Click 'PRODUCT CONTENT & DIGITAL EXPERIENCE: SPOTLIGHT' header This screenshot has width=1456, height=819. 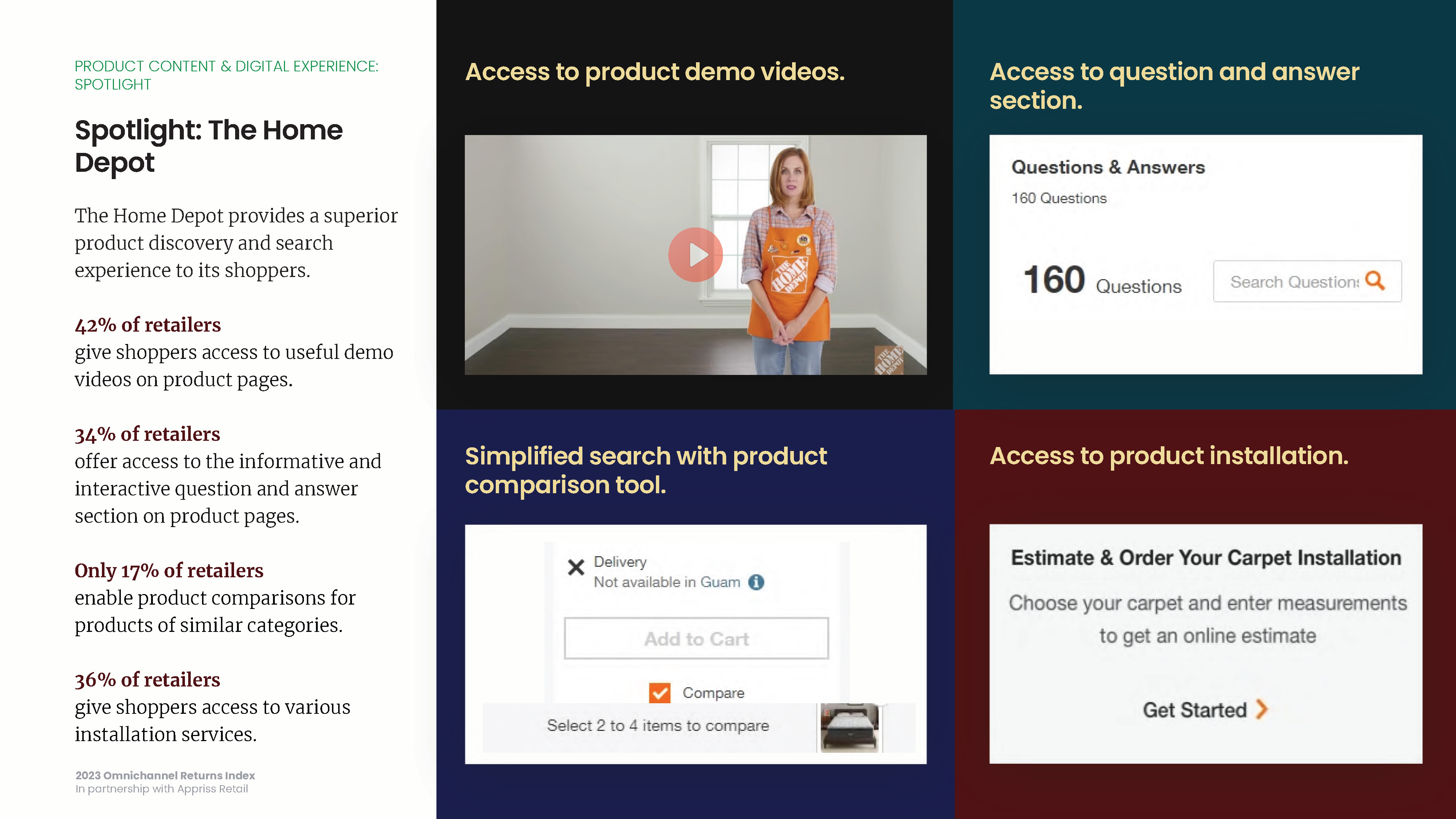click(x=226, y=75)
